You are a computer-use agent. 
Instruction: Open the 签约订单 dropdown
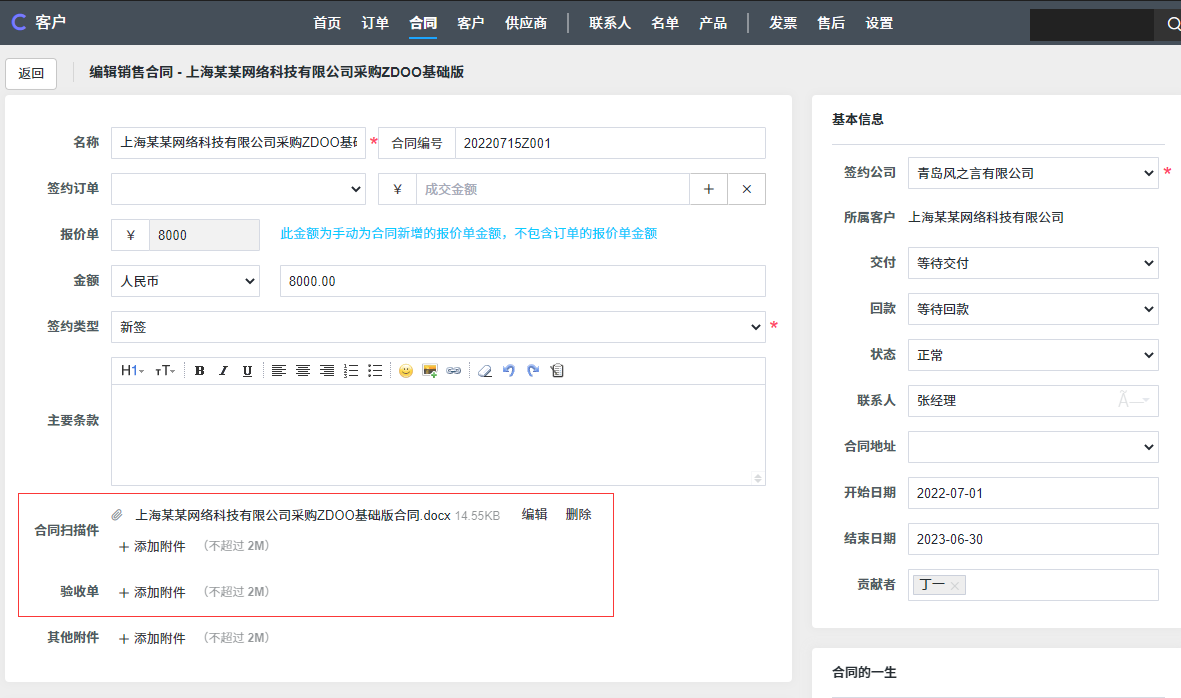[x=238, y=189]
